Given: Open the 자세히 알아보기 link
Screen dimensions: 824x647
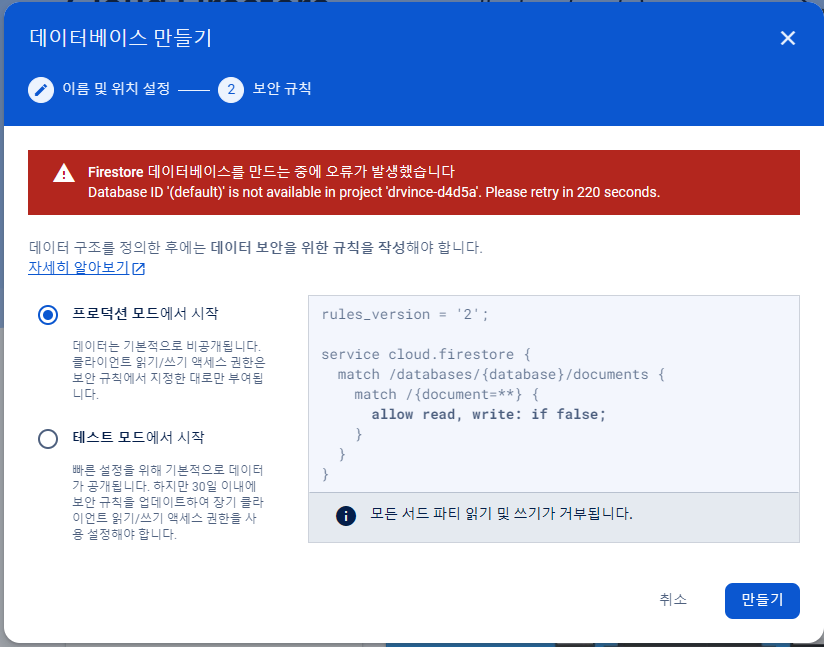Looking at the screenshot, I should [78, 268].
